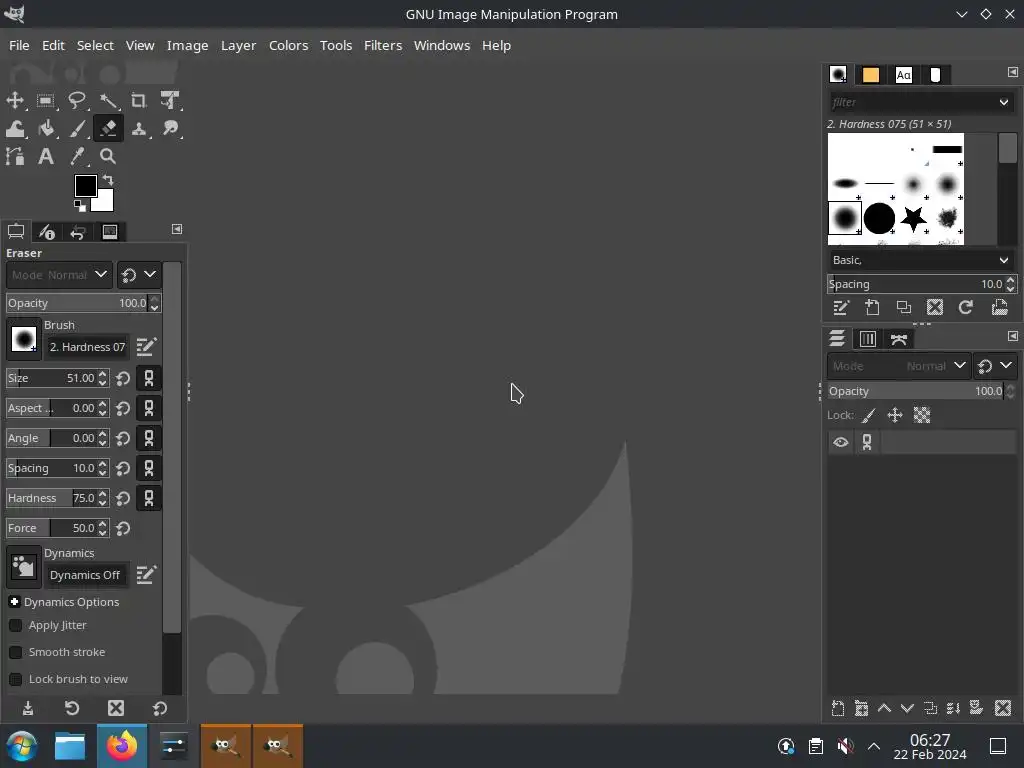
Task: Create a new brush in Brushes panel
Action: pos(872,307)
